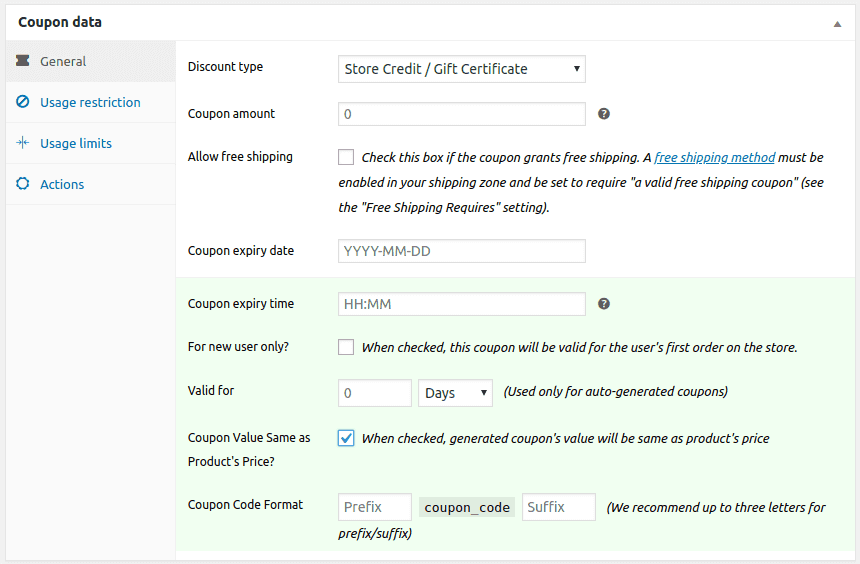Open the Usage limits tab

(x=76, y=143)
